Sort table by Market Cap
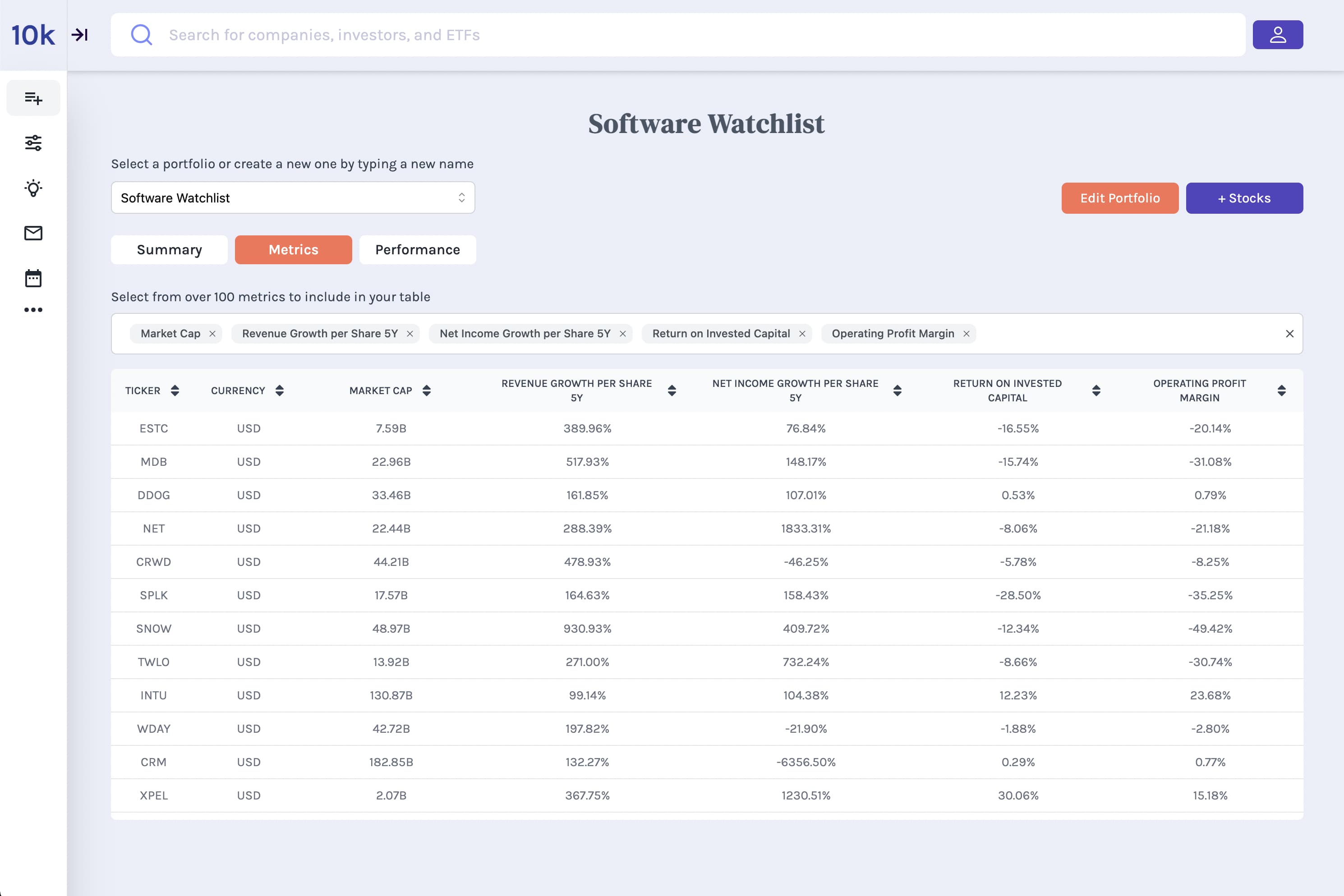The width and height of the screenshot is (1344, 896). click(x=426, y=391)
